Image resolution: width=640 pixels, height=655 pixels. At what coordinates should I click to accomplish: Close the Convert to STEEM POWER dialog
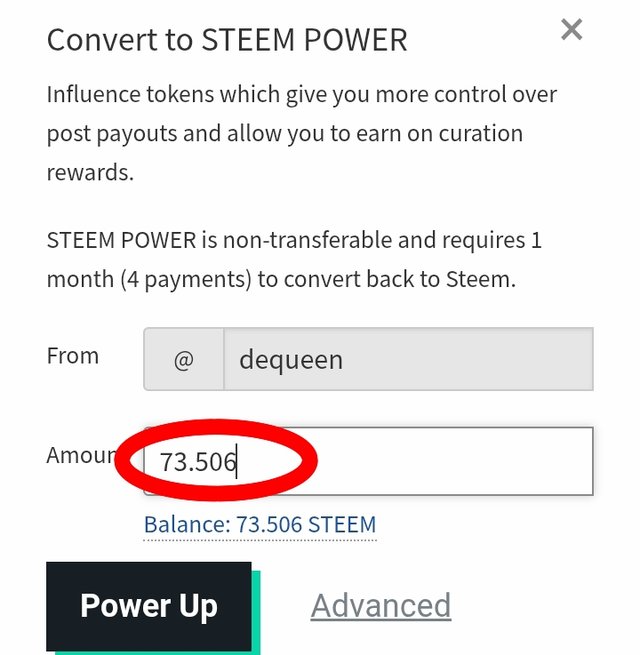[571, 30]
